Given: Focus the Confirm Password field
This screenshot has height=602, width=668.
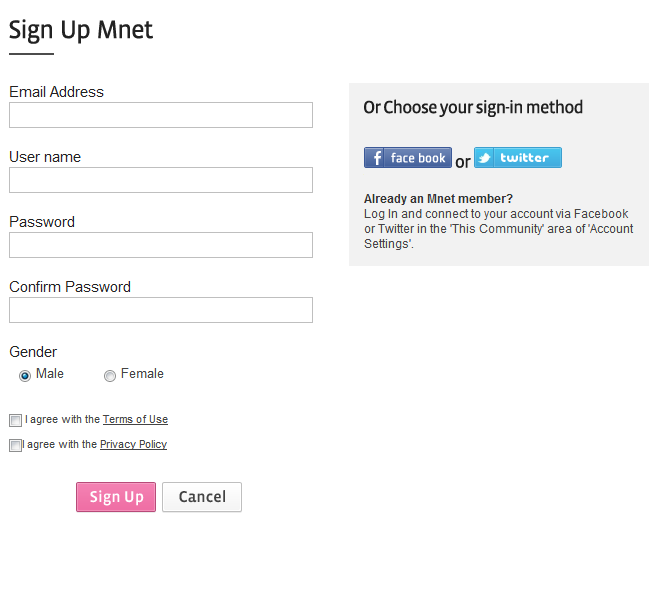Looking at the screenshot, I should tap(161, 310).
